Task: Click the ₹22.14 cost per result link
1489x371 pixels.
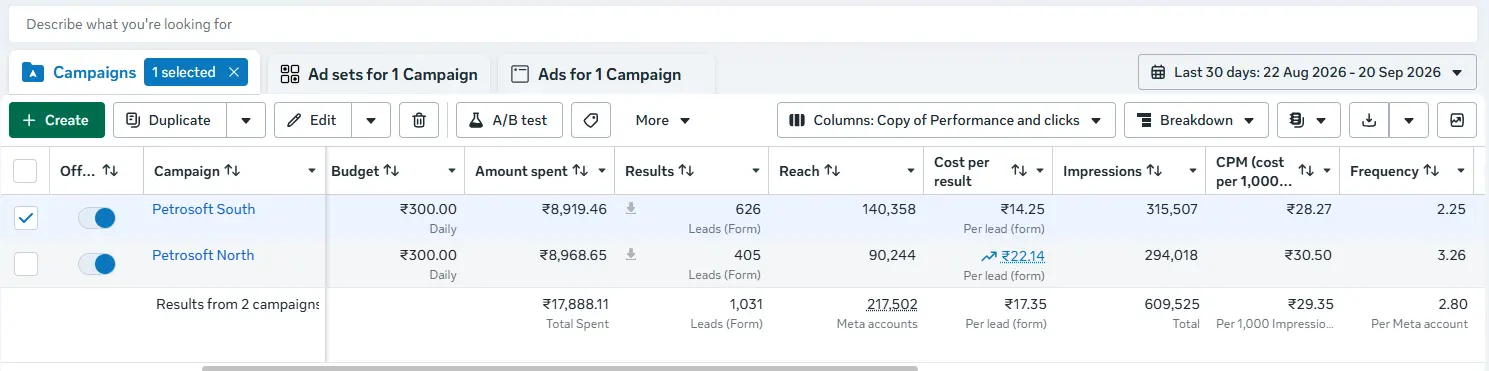Action: (x=1023, y=256)
